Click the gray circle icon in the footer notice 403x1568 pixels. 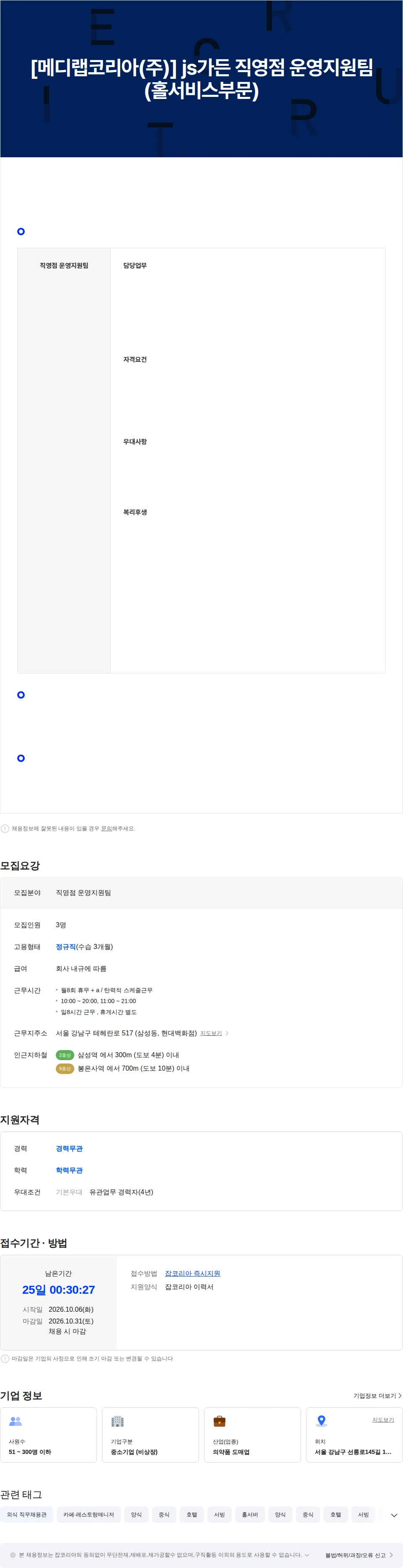coord(13,1555)
